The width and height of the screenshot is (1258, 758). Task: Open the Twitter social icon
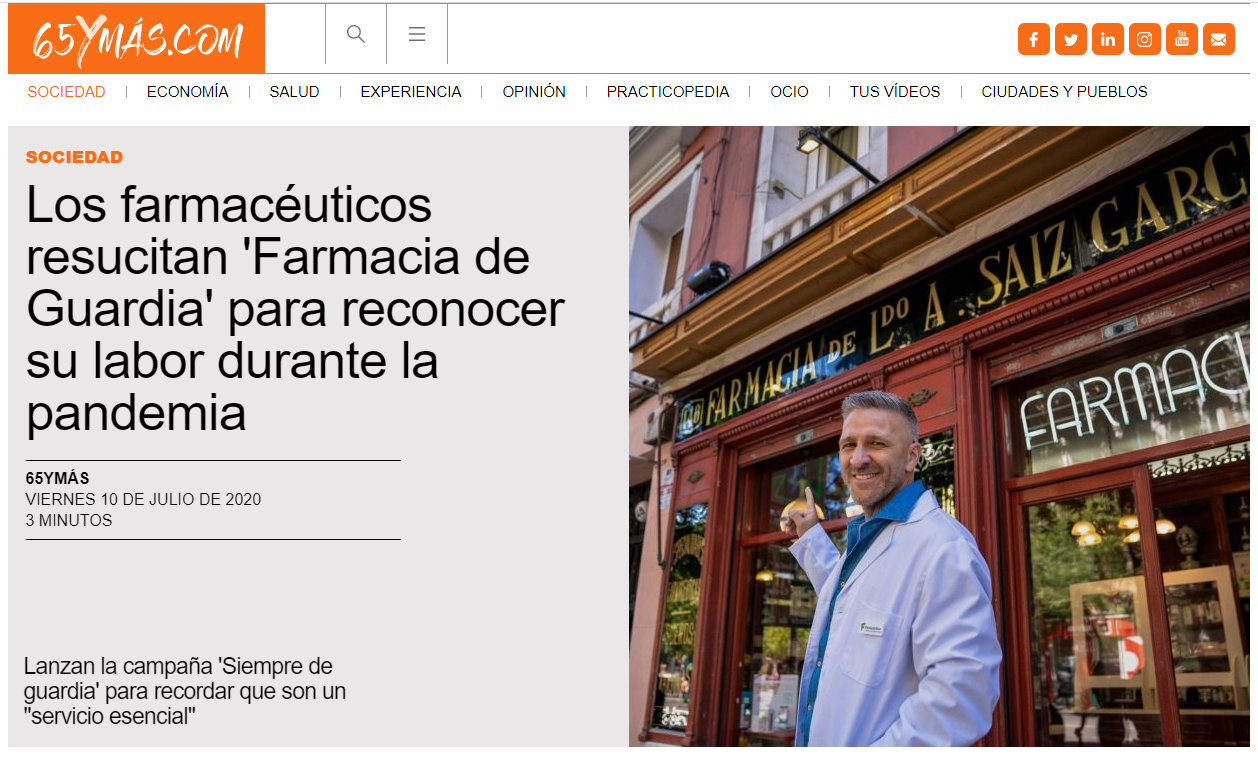tap(1071, 39)
